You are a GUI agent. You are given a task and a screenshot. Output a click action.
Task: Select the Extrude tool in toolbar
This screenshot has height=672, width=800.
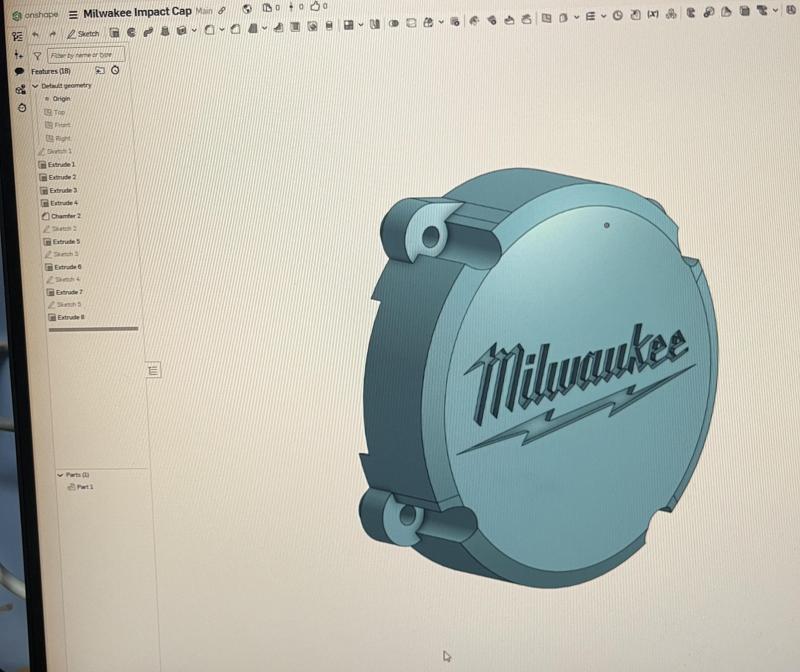(x=114, y=33)
